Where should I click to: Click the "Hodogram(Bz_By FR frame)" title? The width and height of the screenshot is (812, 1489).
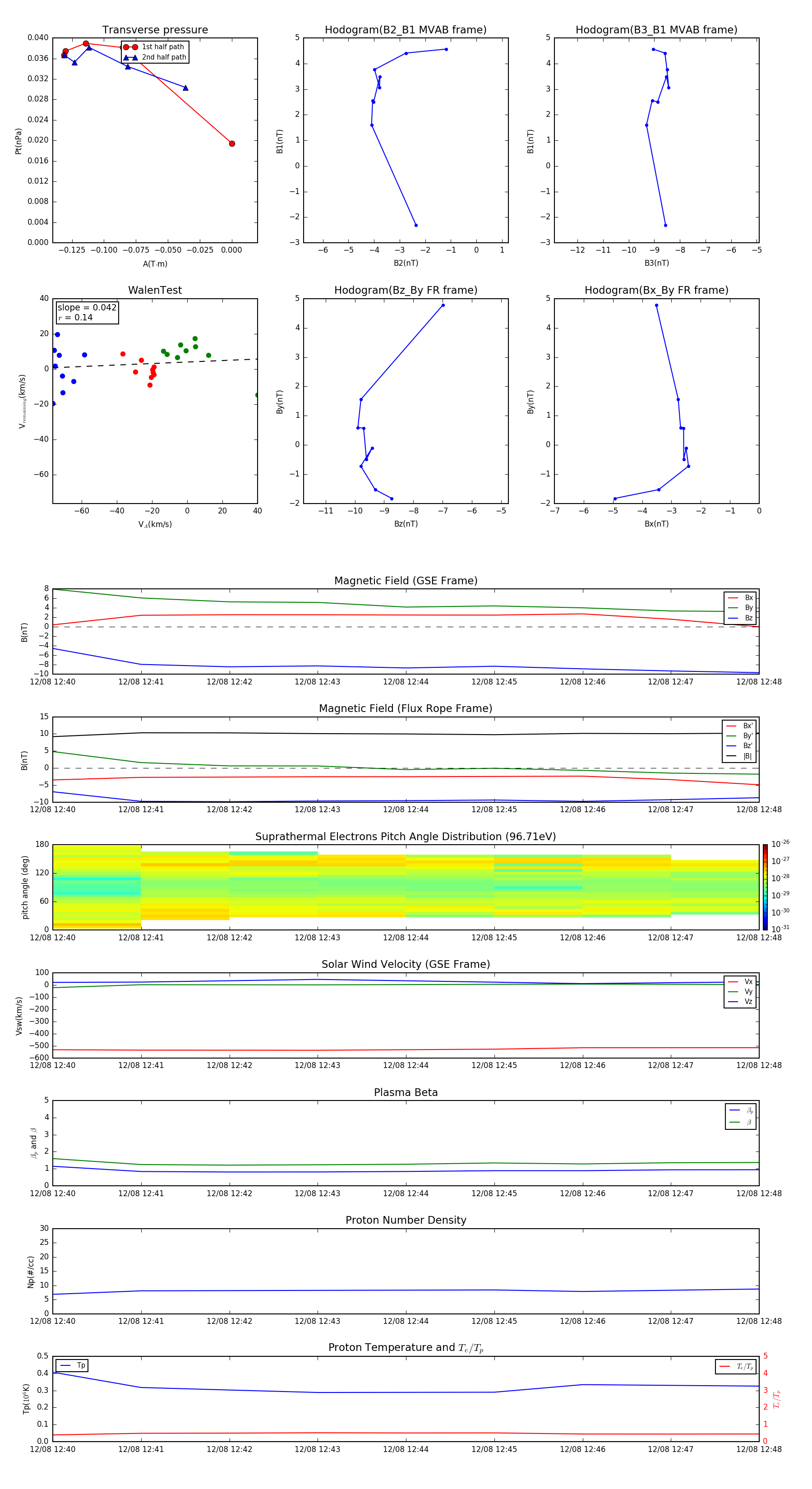tap(406, 290)
